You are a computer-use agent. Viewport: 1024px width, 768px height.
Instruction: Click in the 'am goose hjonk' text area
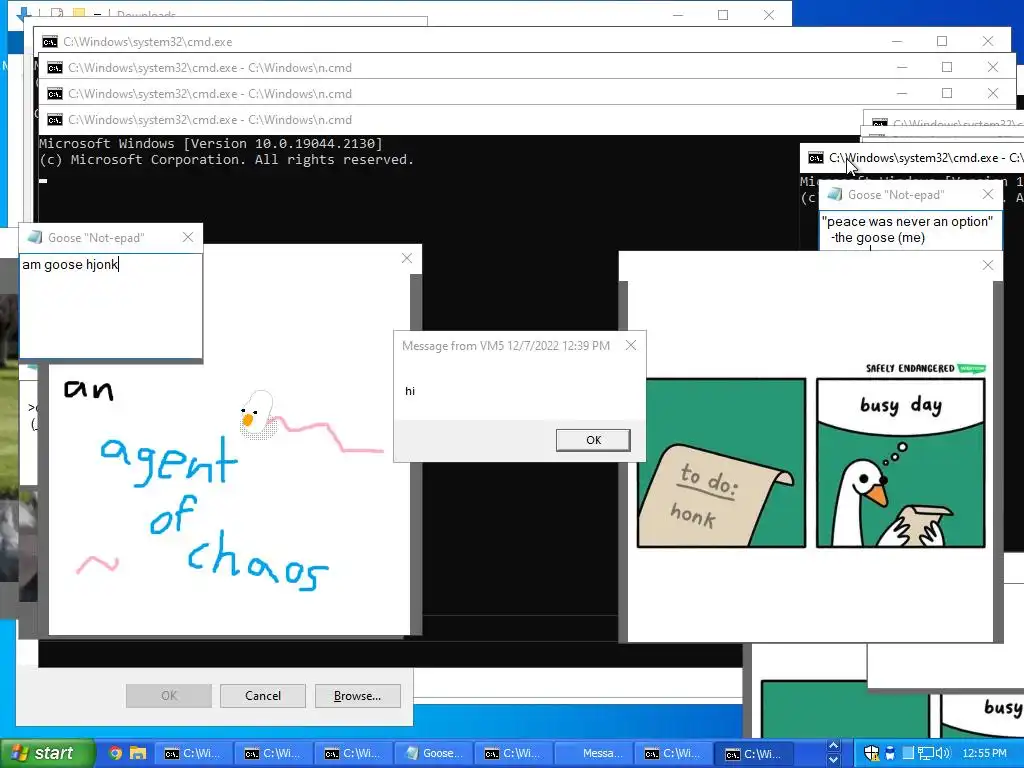tap(111, 306)
